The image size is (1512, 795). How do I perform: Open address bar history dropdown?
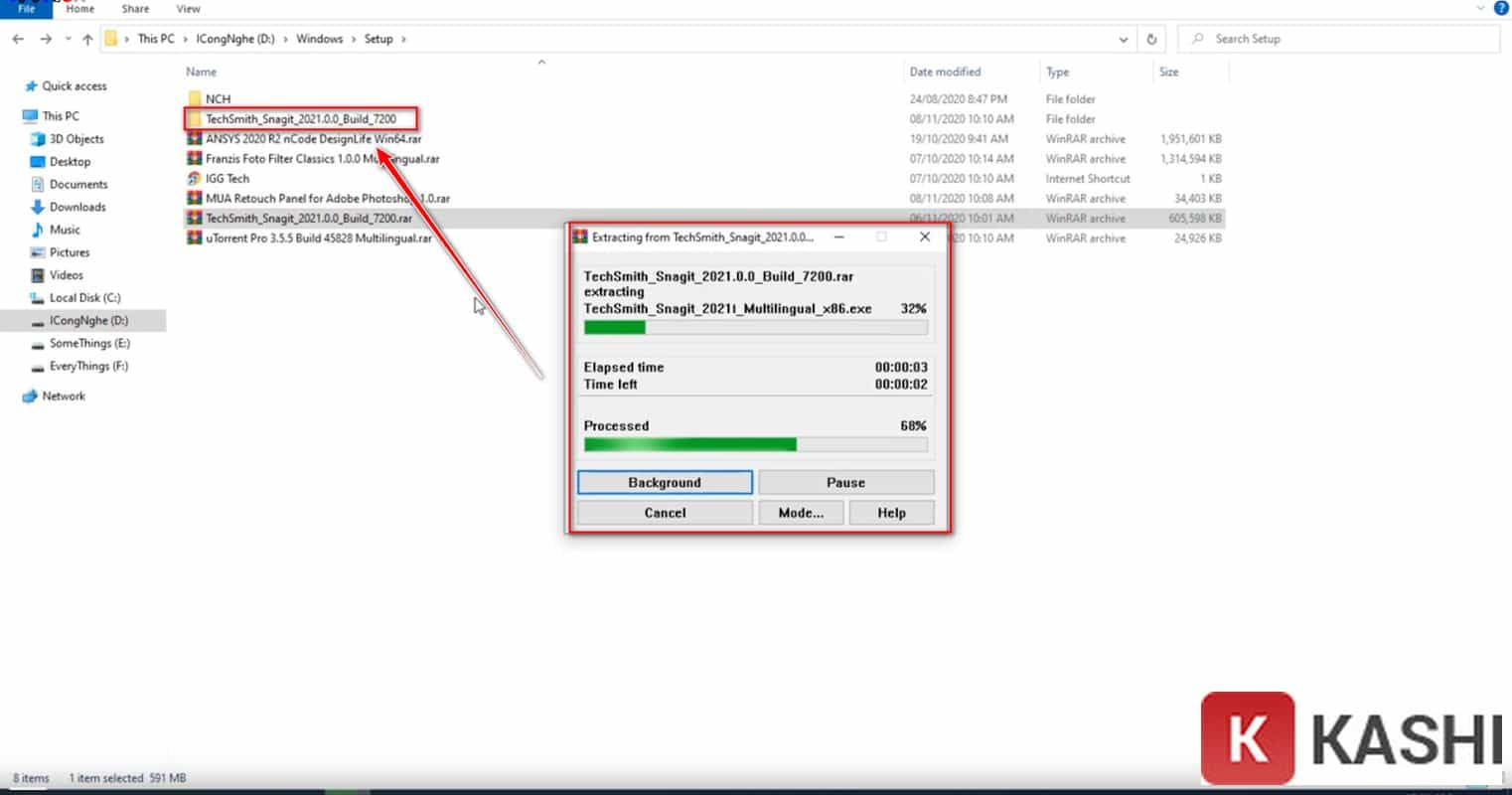pyautogui.click(x=1124, y=39)
